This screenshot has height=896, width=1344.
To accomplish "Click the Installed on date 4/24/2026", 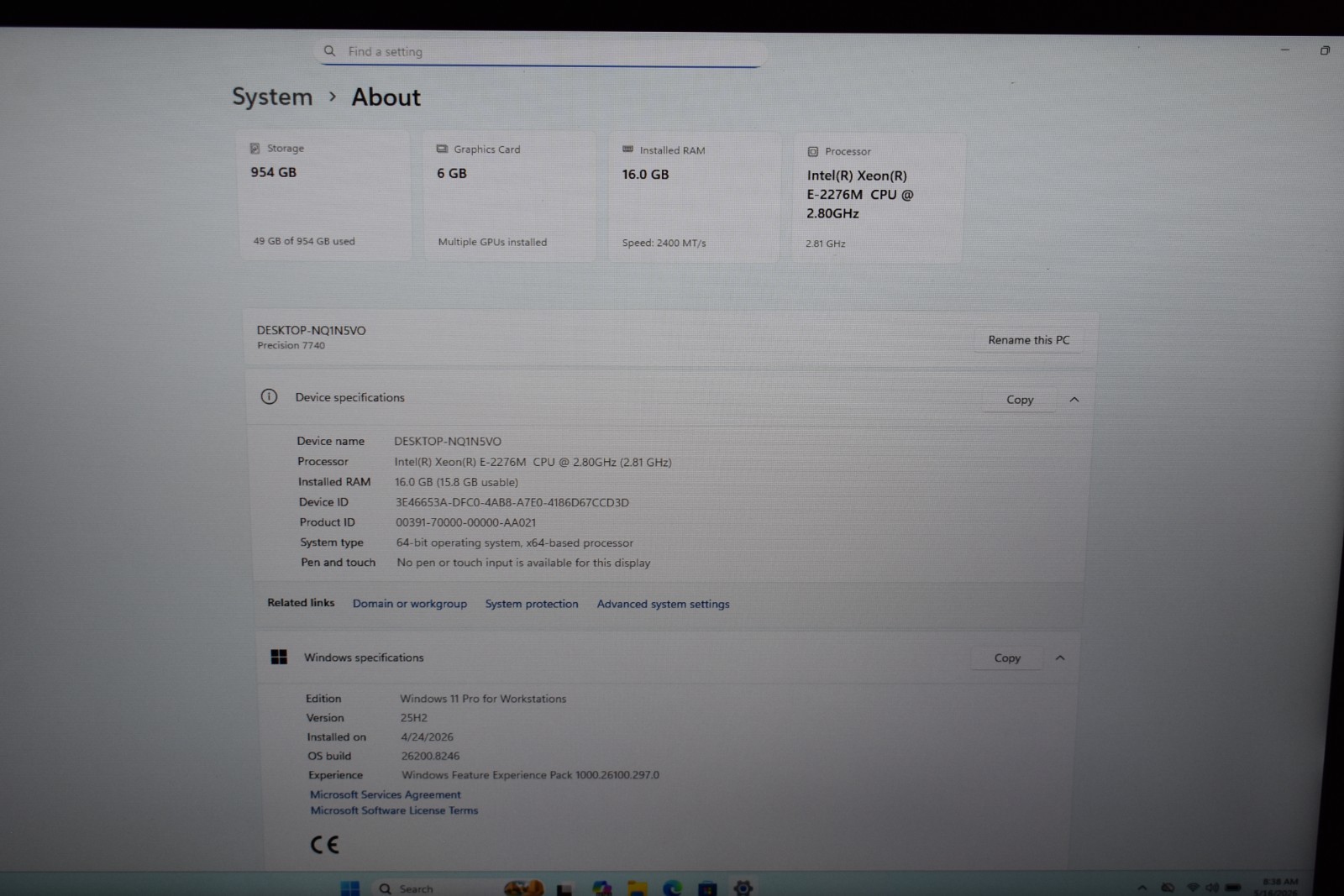I will 427,737.
